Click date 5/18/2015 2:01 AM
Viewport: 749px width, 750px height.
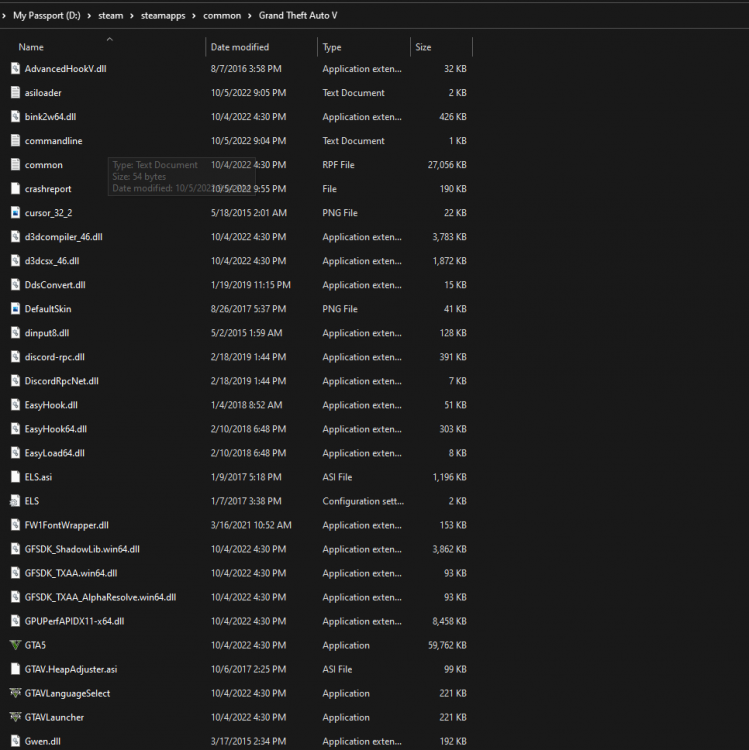coord(249,212)
